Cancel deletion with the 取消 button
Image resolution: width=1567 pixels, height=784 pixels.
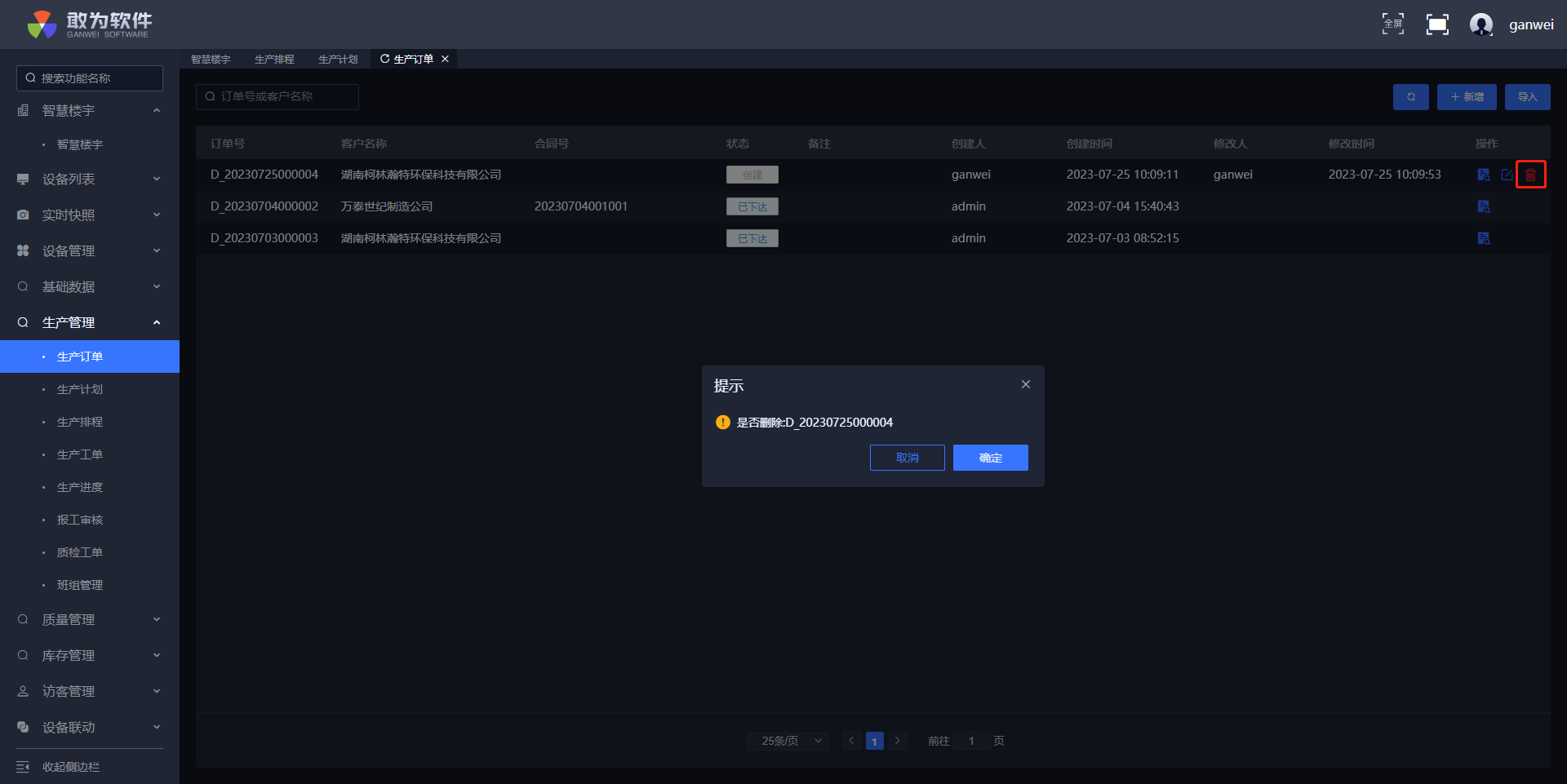point(907,458)
